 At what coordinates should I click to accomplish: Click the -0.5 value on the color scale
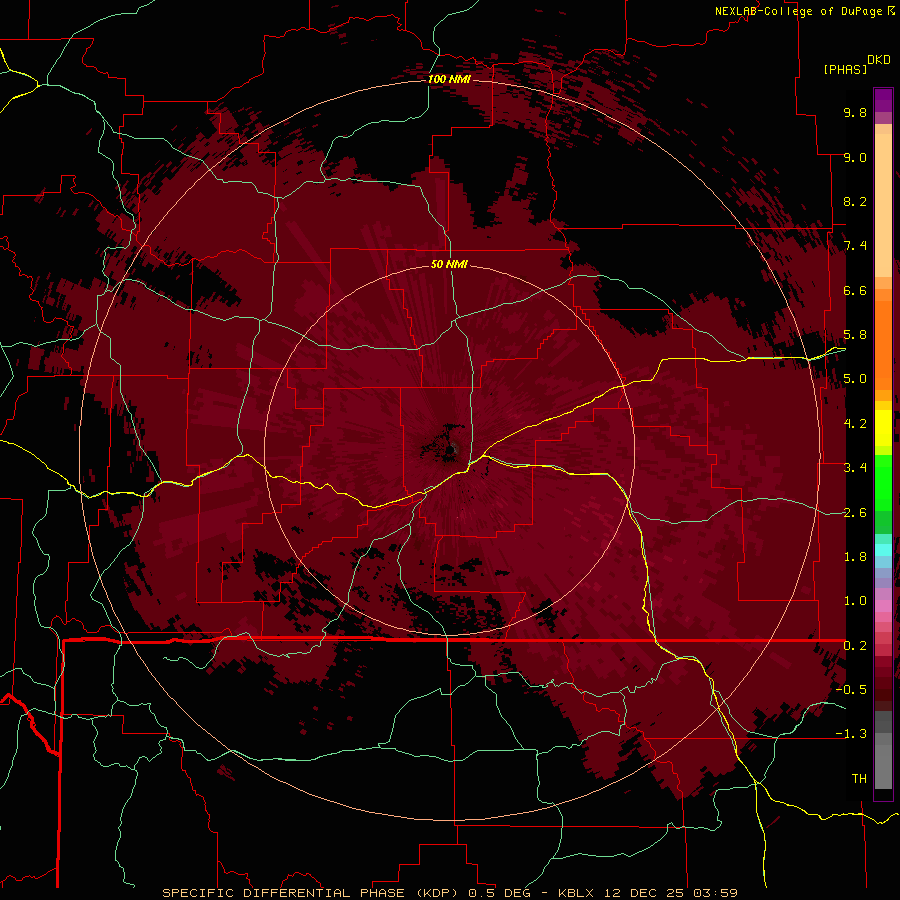tap(851, 690)
